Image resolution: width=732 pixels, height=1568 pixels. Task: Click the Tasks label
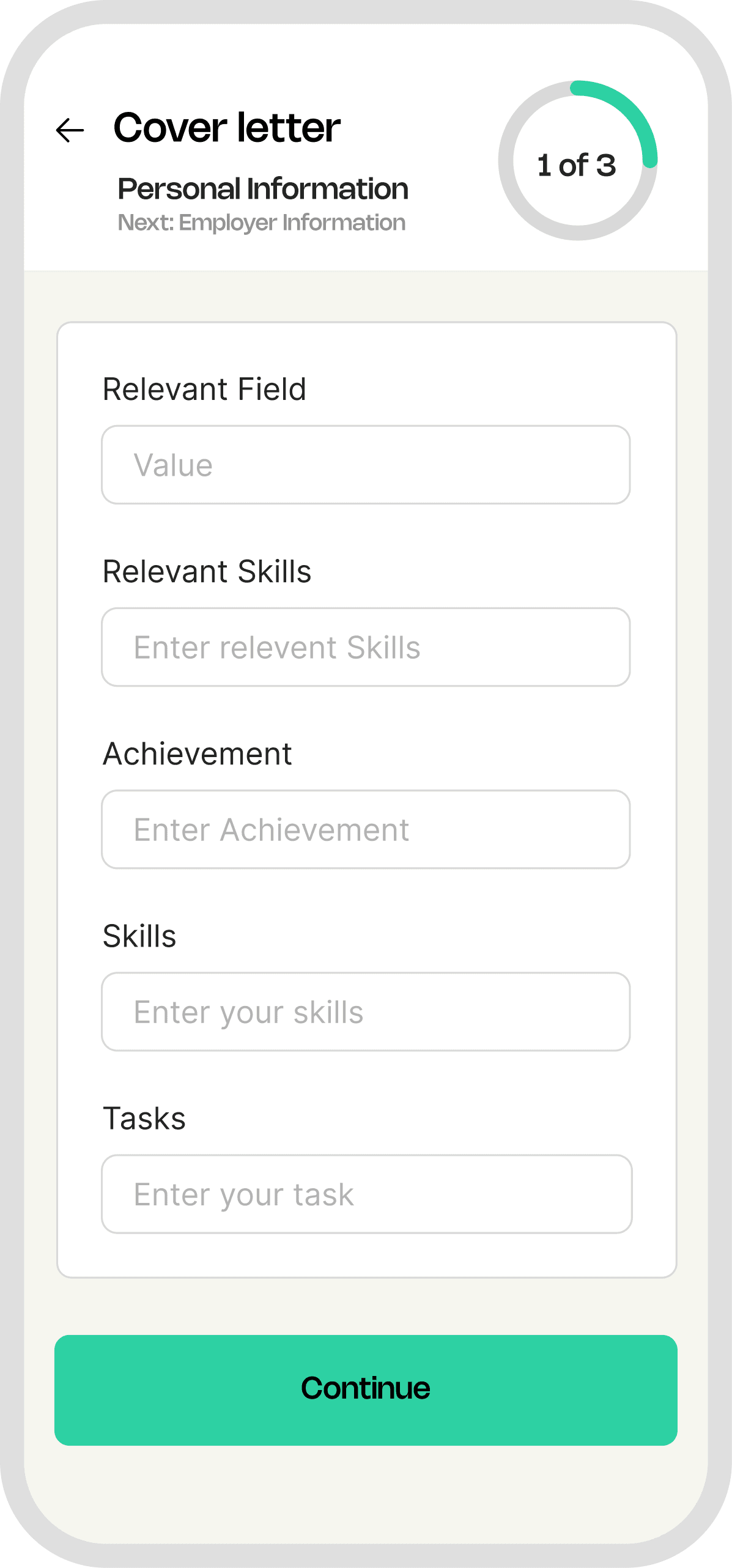pyautogui.click(x=144, y=1118)
